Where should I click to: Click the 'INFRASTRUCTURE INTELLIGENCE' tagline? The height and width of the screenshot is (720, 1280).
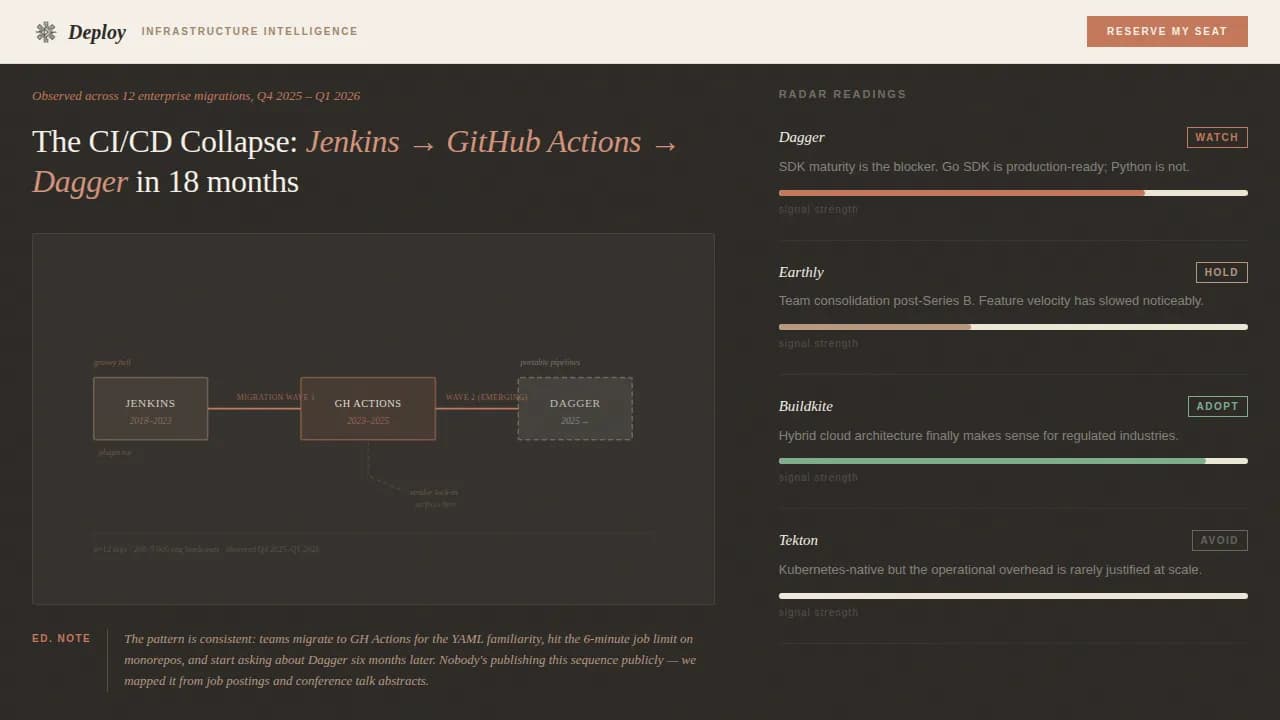pos(250,31)
